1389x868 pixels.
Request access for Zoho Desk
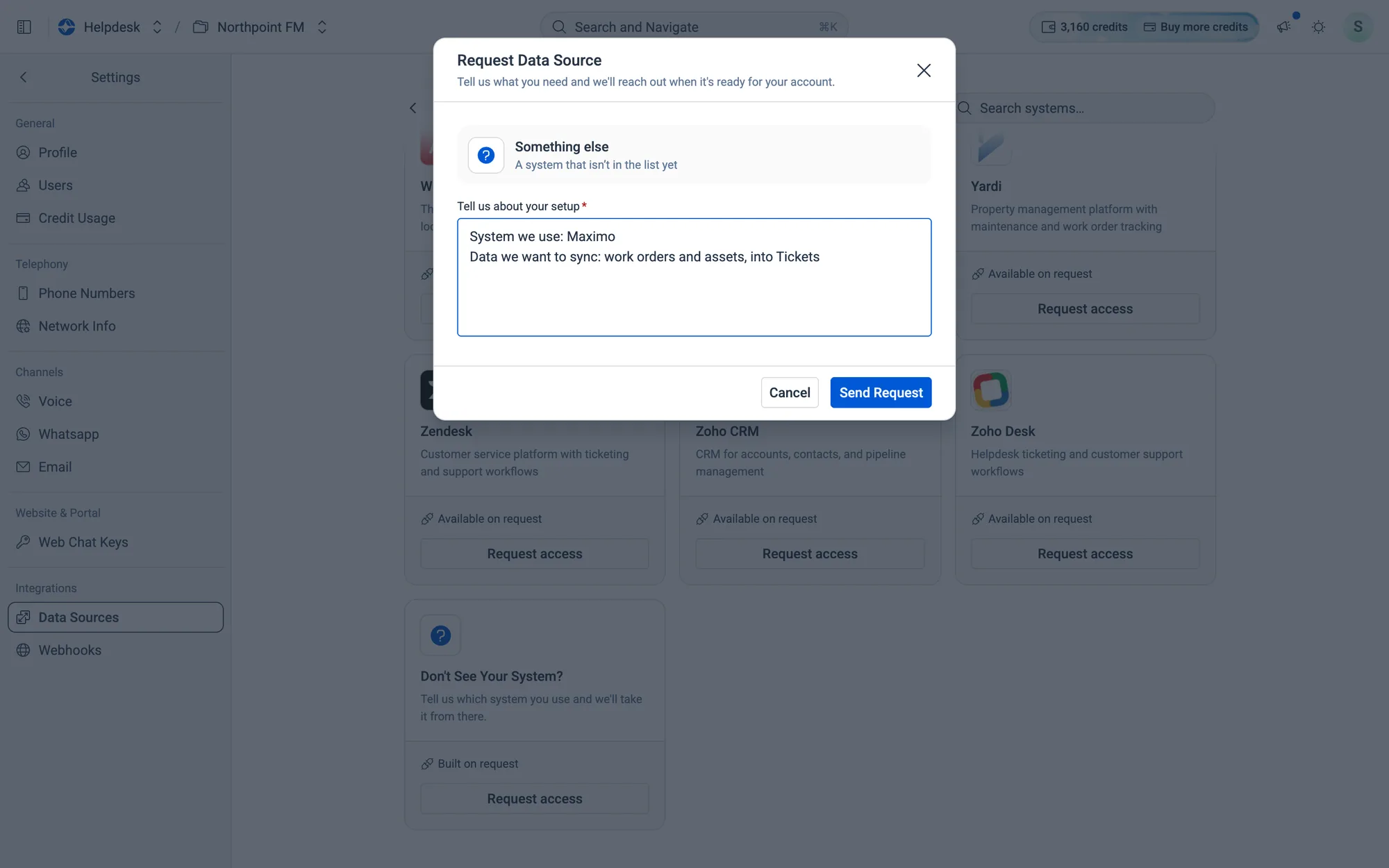point(1085,554)
